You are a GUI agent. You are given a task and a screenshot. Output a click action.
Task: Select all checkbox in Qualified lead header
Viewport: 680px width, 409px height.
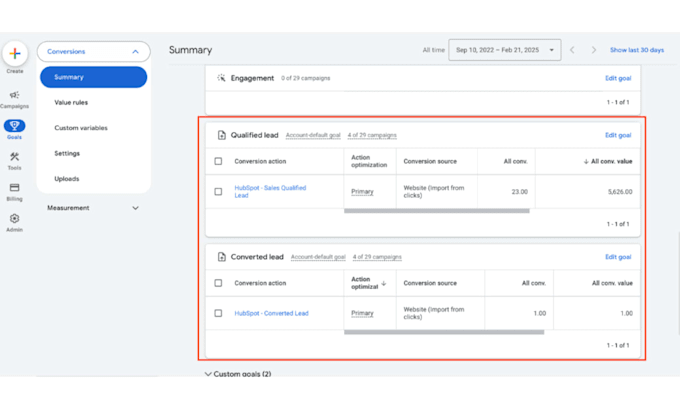coord(218,161)
